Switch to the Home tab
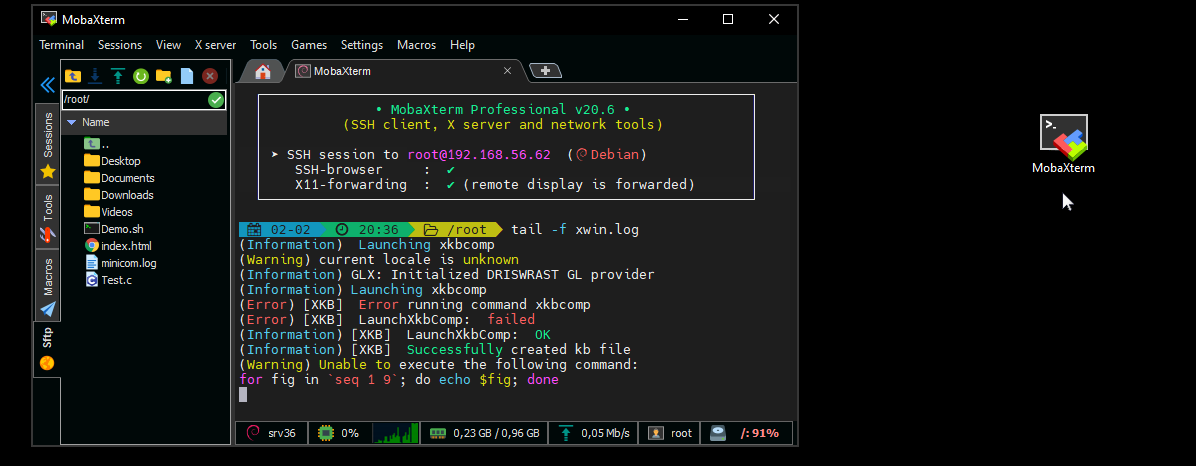 (x=262, y=72)
